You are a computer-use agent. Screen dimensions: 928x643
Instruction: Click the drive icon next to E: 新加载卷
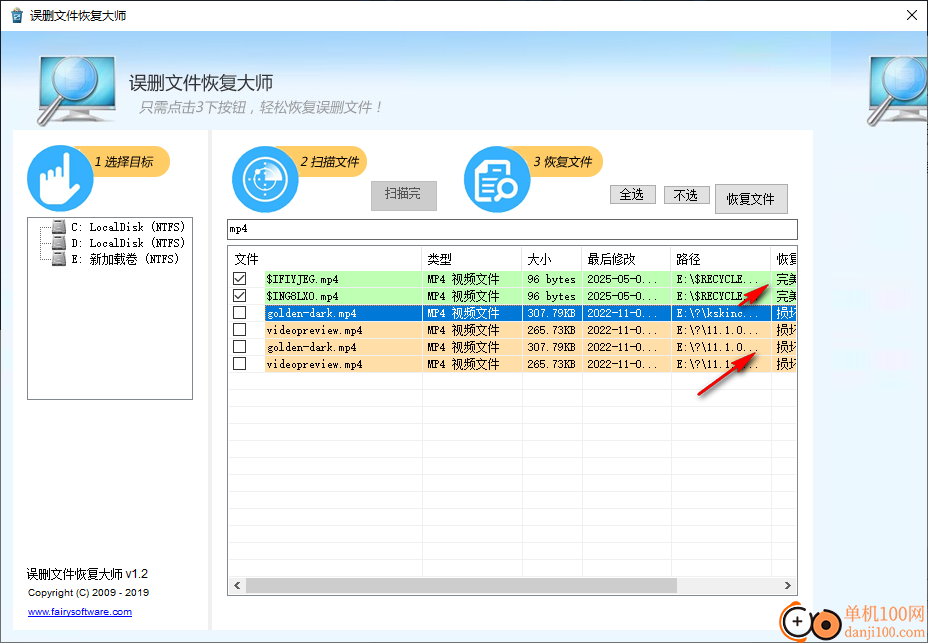[x=59, y=259]
